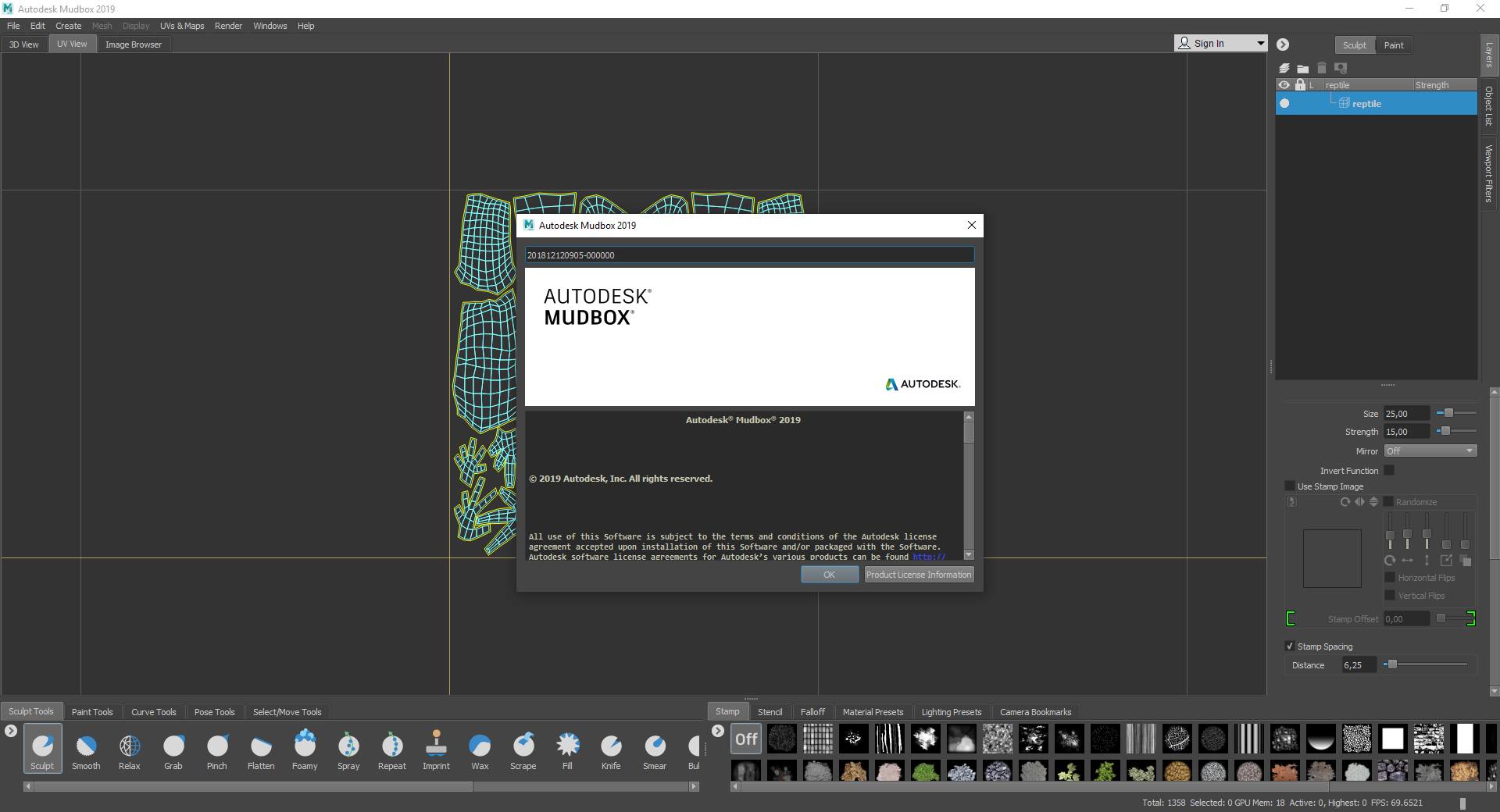Open the Paint Tools tab
The image size is (1500, 812).
point(92,711)
